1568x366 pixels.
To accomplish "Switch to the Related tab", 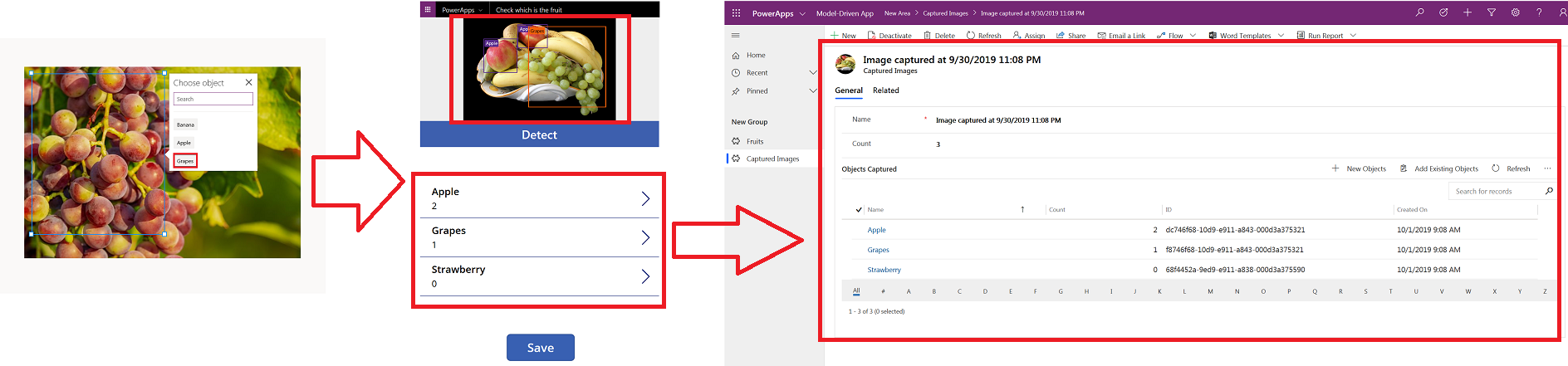I will (x=885, y=90).
